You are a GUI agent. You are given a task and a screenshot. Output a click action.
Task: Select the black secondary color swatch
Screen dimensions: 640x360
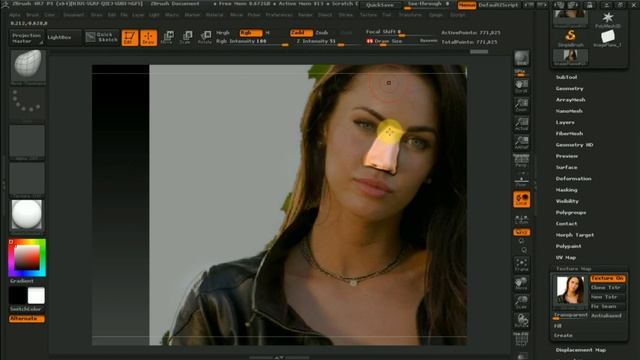tap(17, 296)
